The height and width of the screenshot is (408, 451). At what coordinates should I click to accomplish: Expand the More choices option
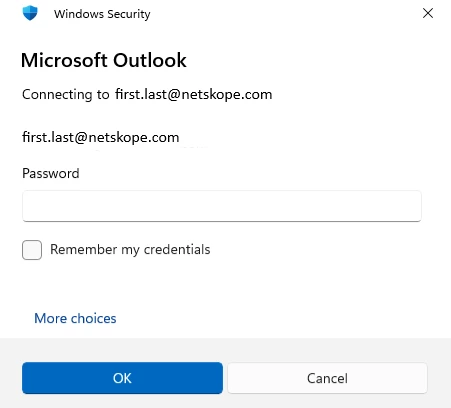coord(75,318)
